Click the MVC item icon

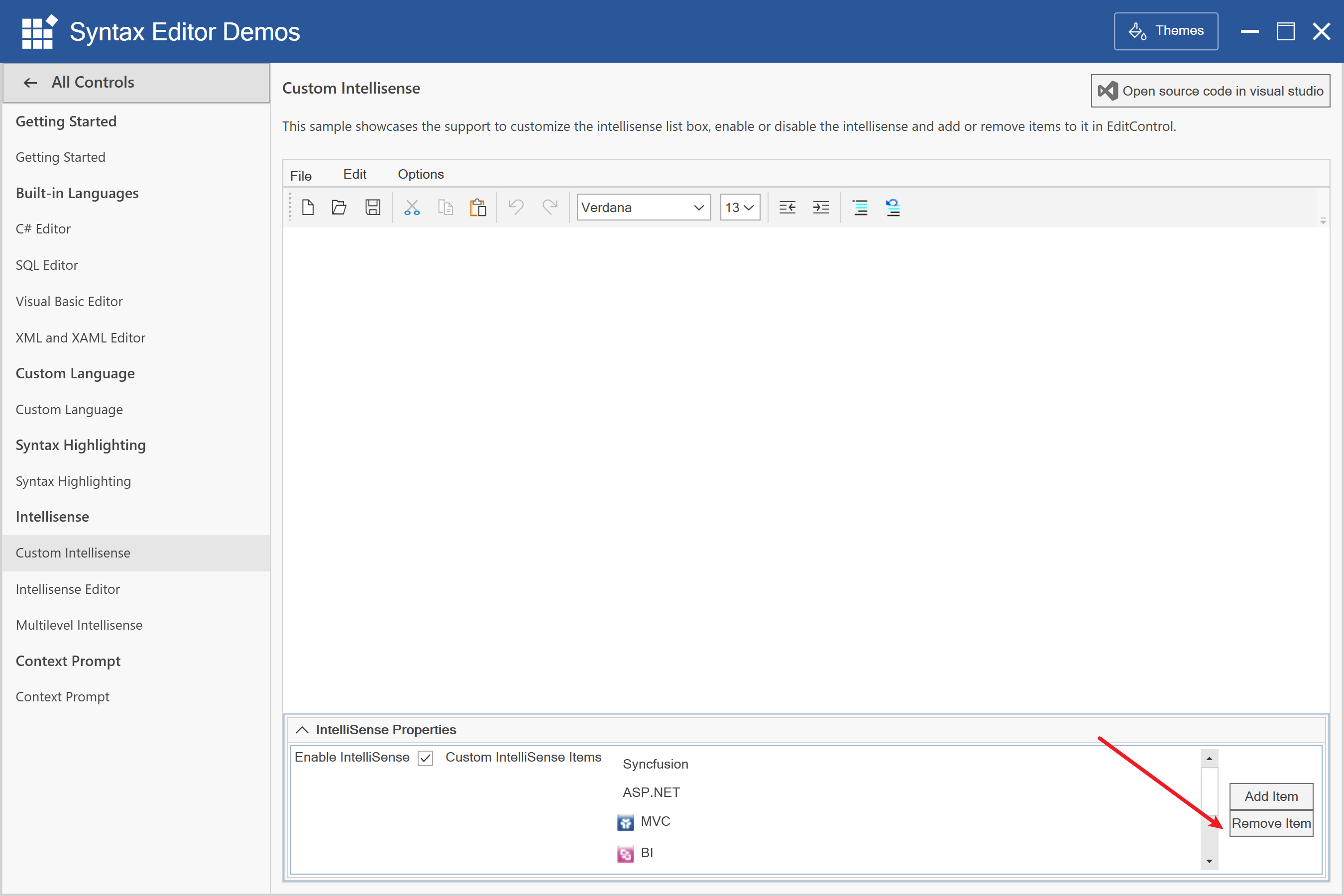[625, 822]
